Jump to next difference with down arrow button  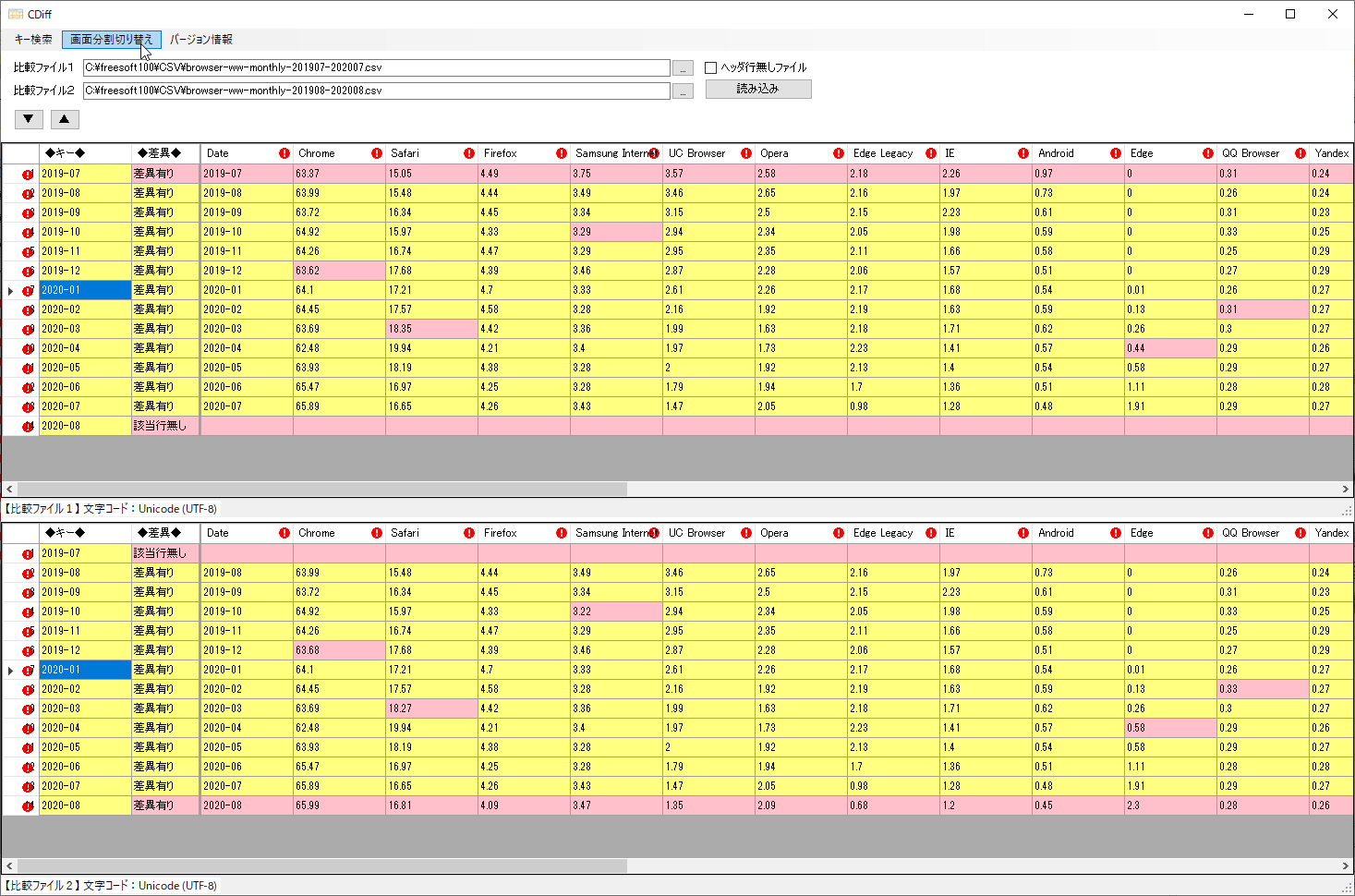(x=29, y=119)
